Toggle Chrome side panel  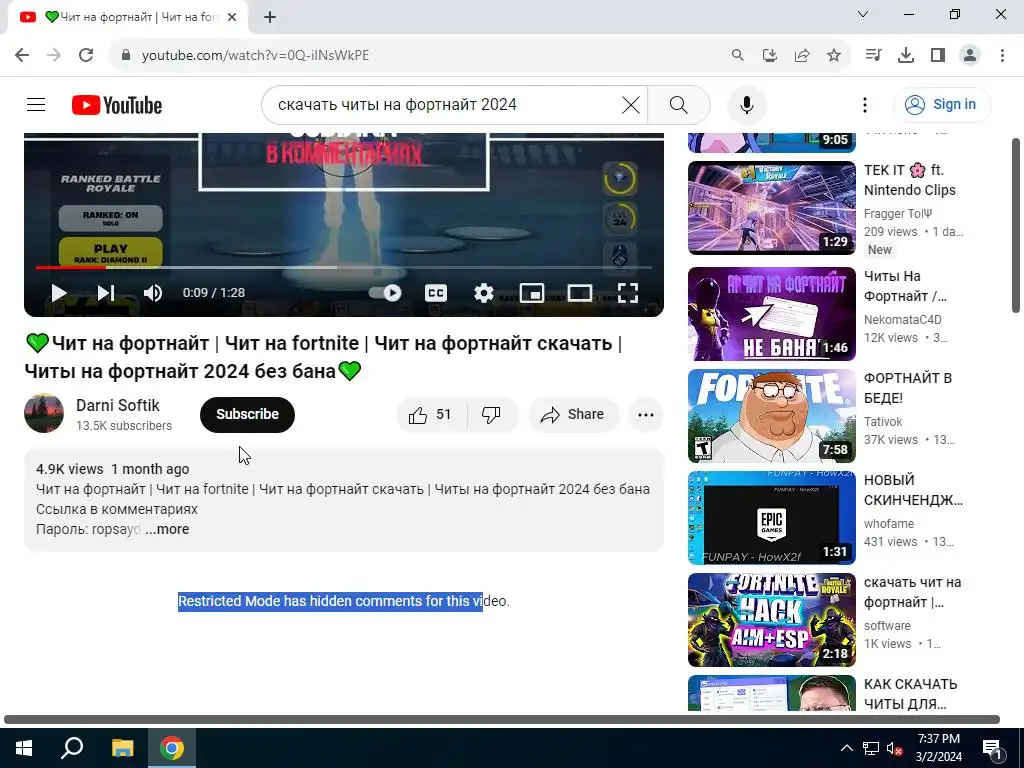coord(938,55)
